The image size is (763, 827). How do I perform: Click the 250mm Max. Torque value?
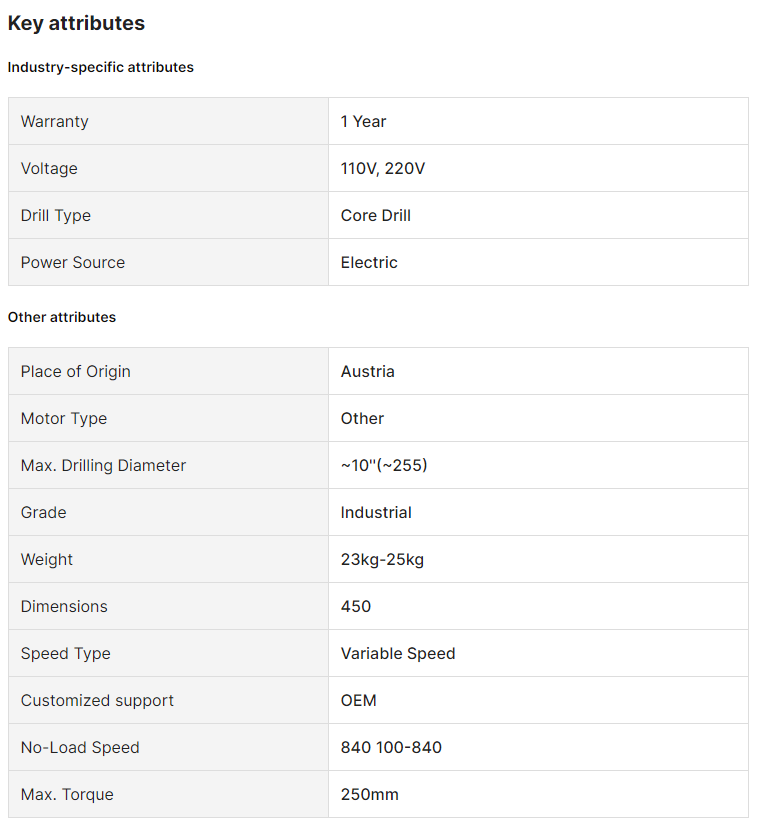coord(370,795)
